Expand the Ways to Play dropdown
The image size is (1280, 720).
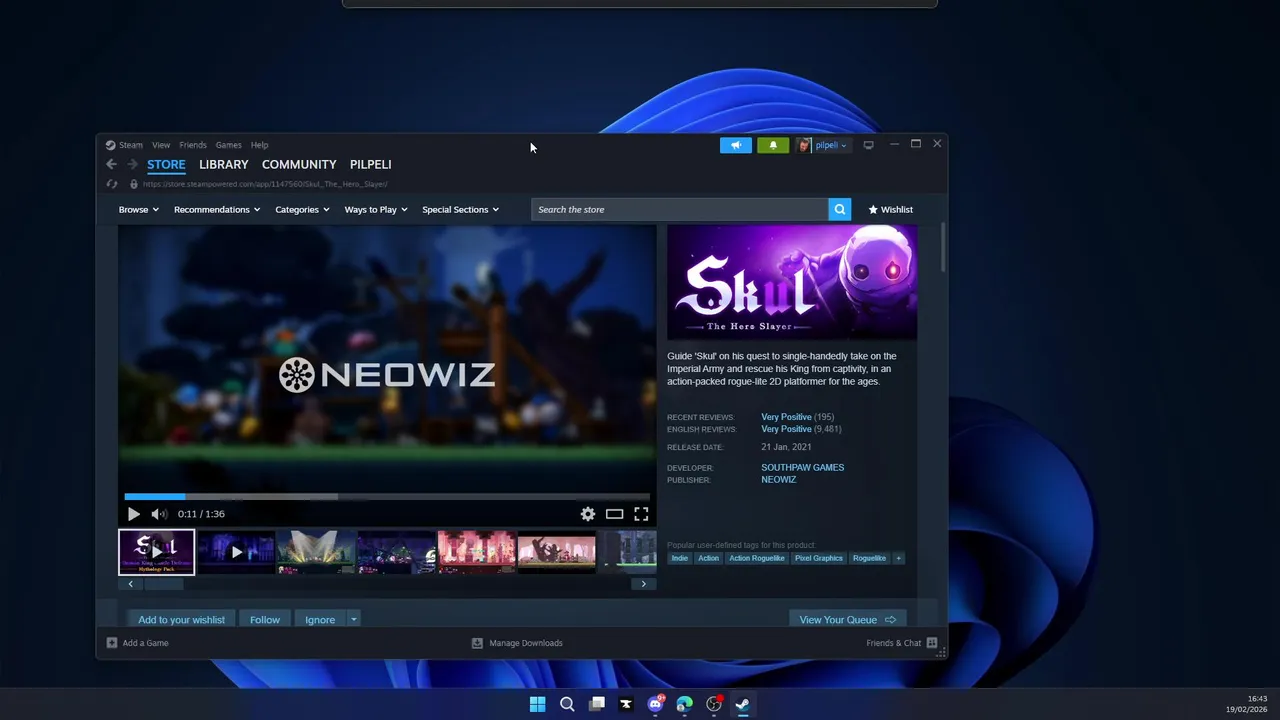coord(376,209)
